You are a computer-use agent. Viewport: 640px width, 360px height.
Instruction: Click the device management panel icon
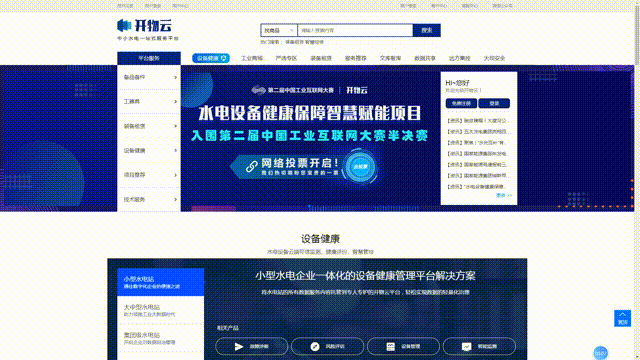391,347
